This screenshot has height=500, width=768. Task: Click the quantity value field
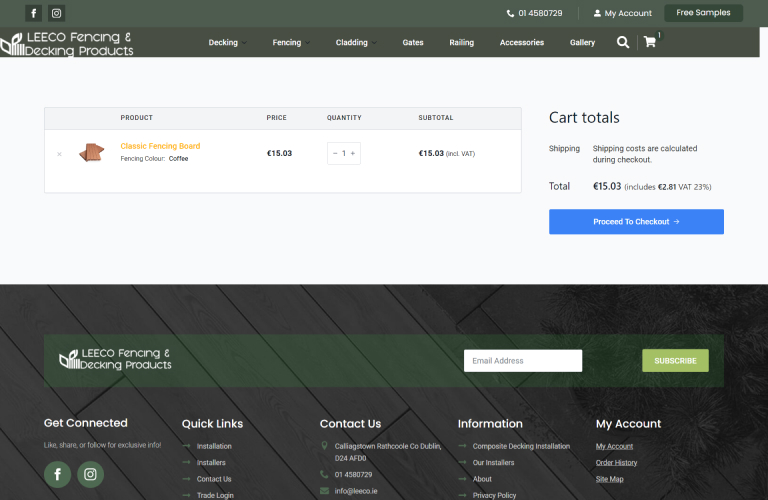[x=344, y=153]
